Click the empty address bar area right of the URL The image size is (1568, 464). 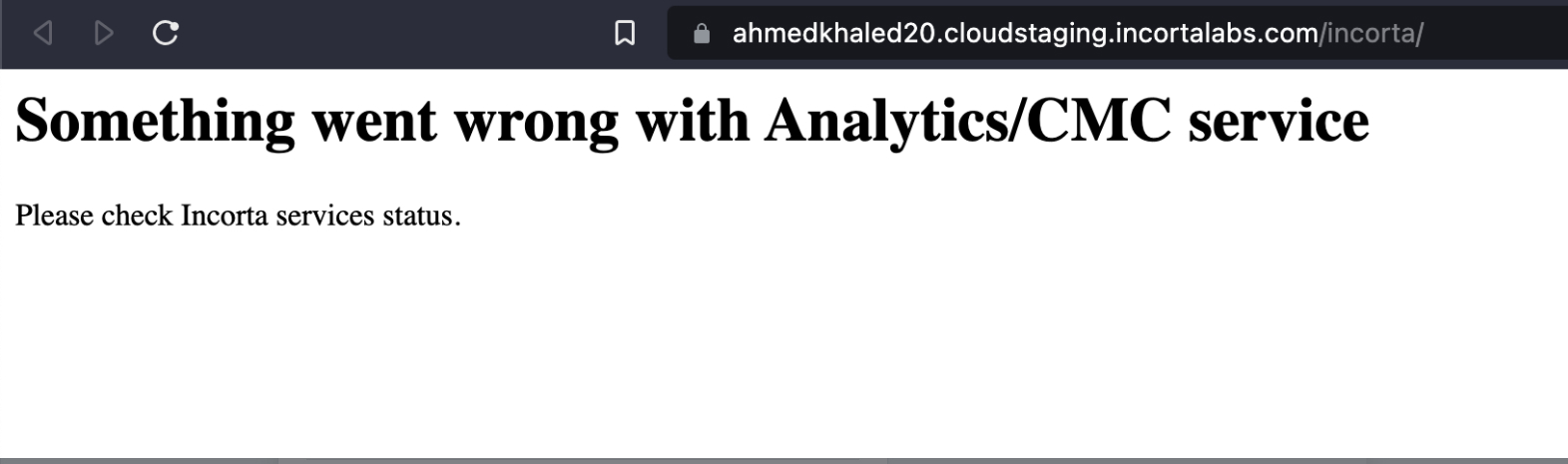point(1495,33)
